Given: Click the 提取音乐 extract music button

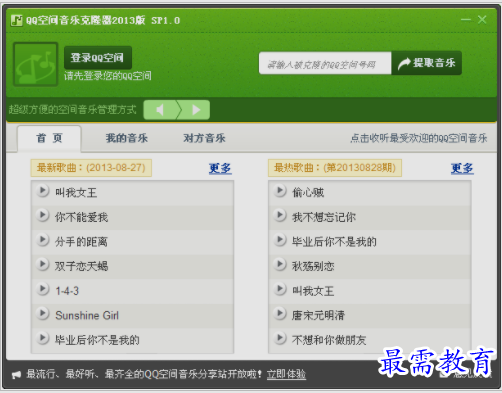Looking at the screenshot, I should click(x=427, y=63).
